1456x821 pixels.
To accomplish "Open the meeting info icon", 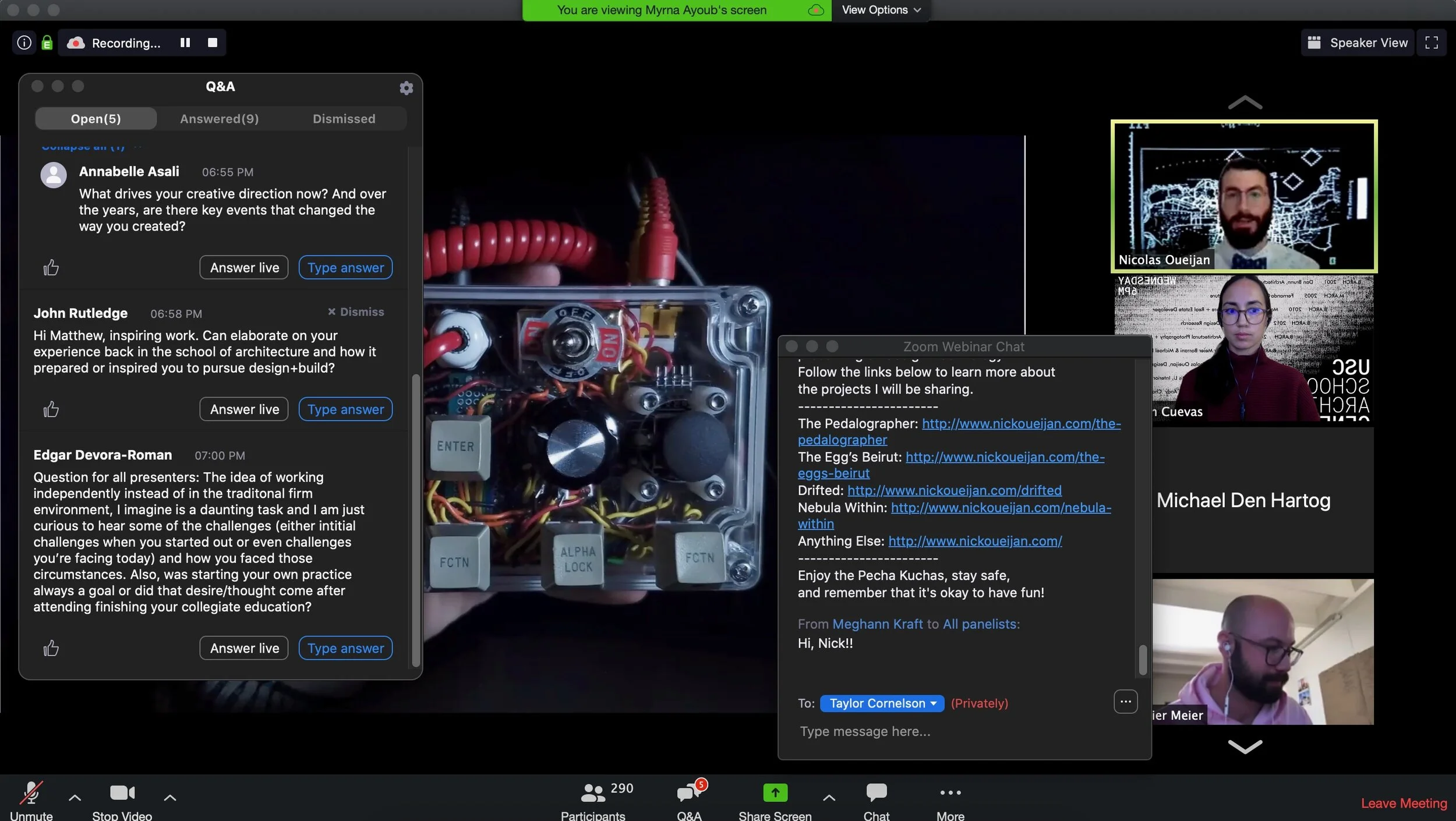I will pyautogui.click(x=24, y=43).
